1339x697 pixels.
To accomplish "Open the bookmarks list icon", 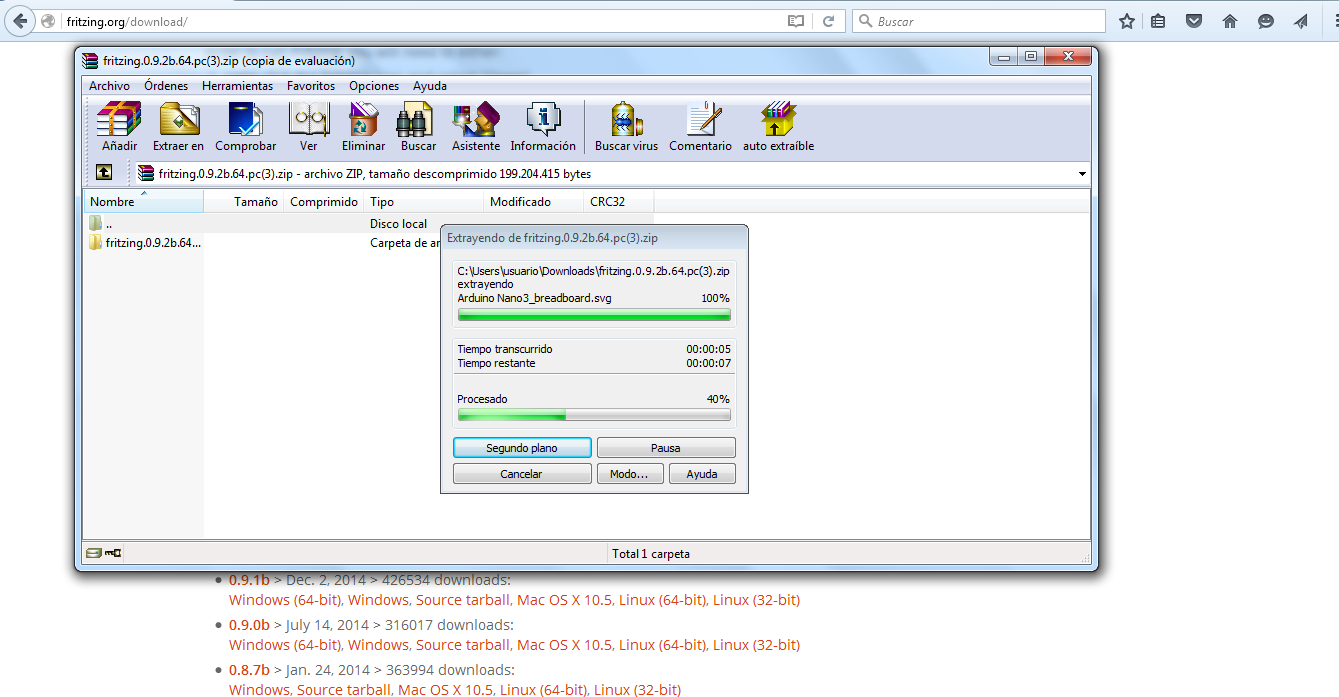I will click(x=1158, y=21).
